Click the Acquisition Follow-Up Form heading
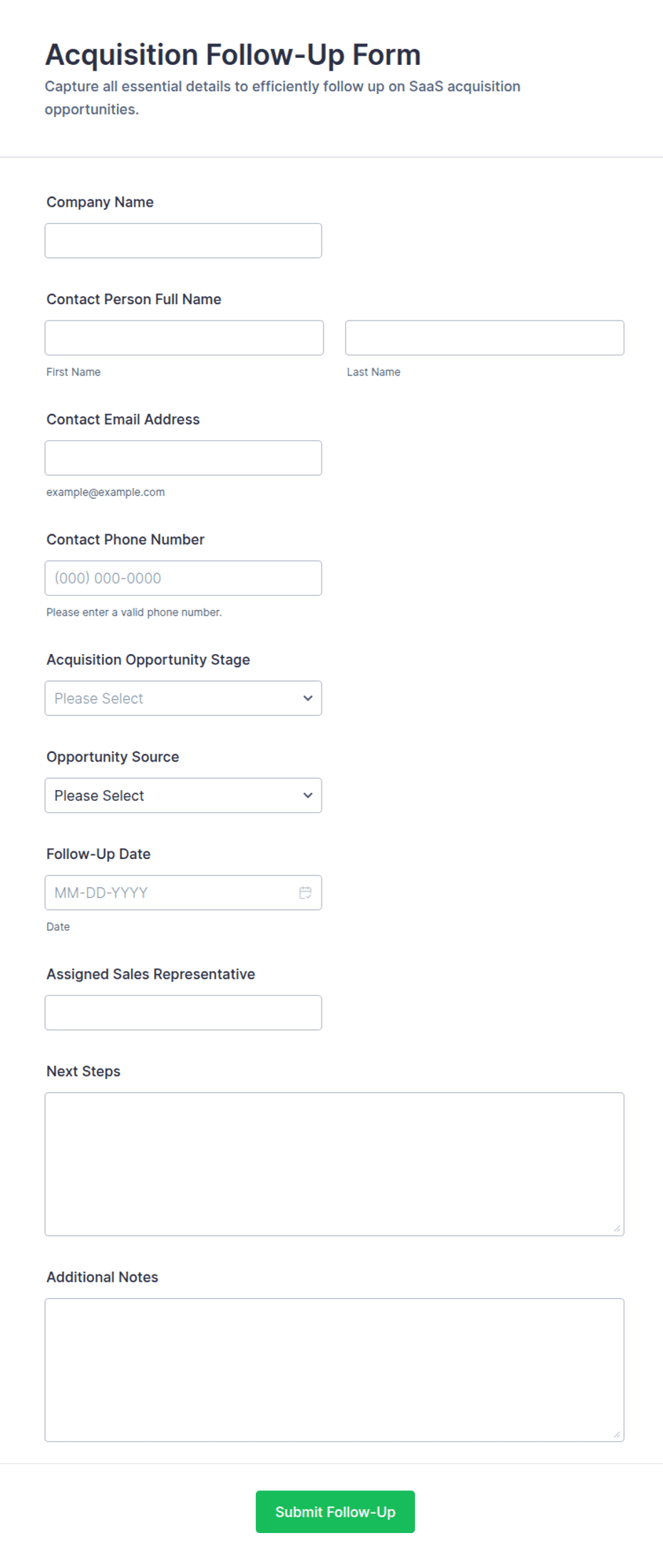The image size is (663, 1568). [233, 55]
